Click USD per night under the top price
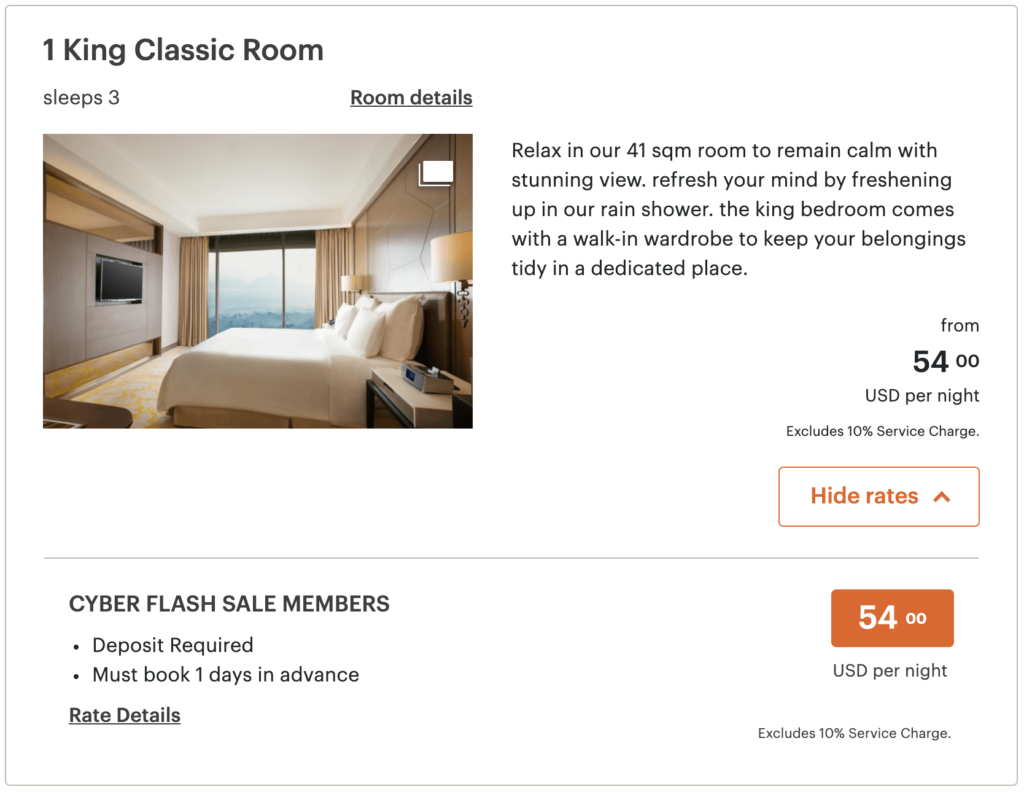Screen dimensions: 1024x792 921,396
